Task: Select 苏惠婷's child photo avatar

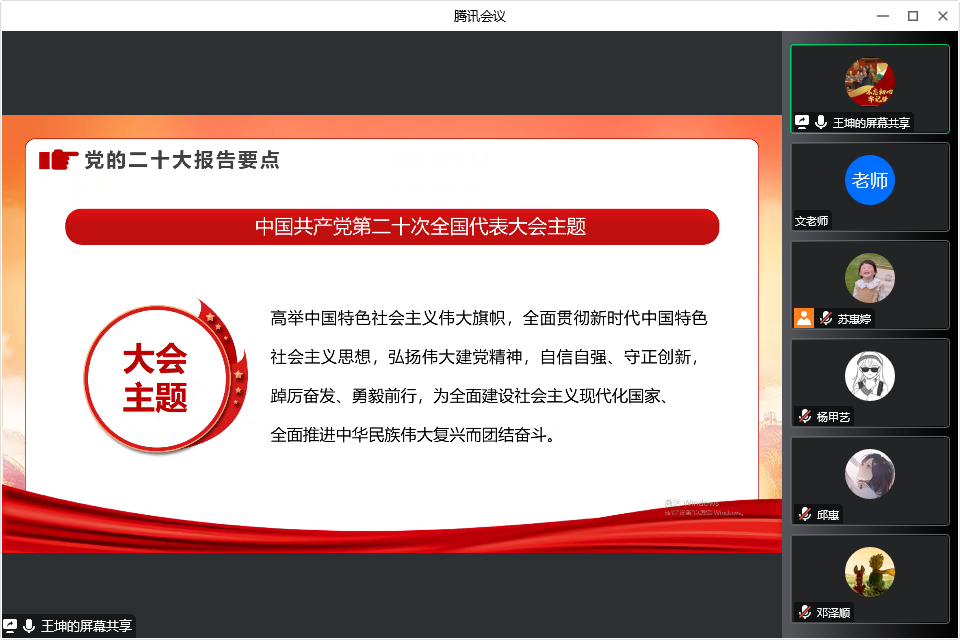Action: pyautogui.click(x=869, y=278)
